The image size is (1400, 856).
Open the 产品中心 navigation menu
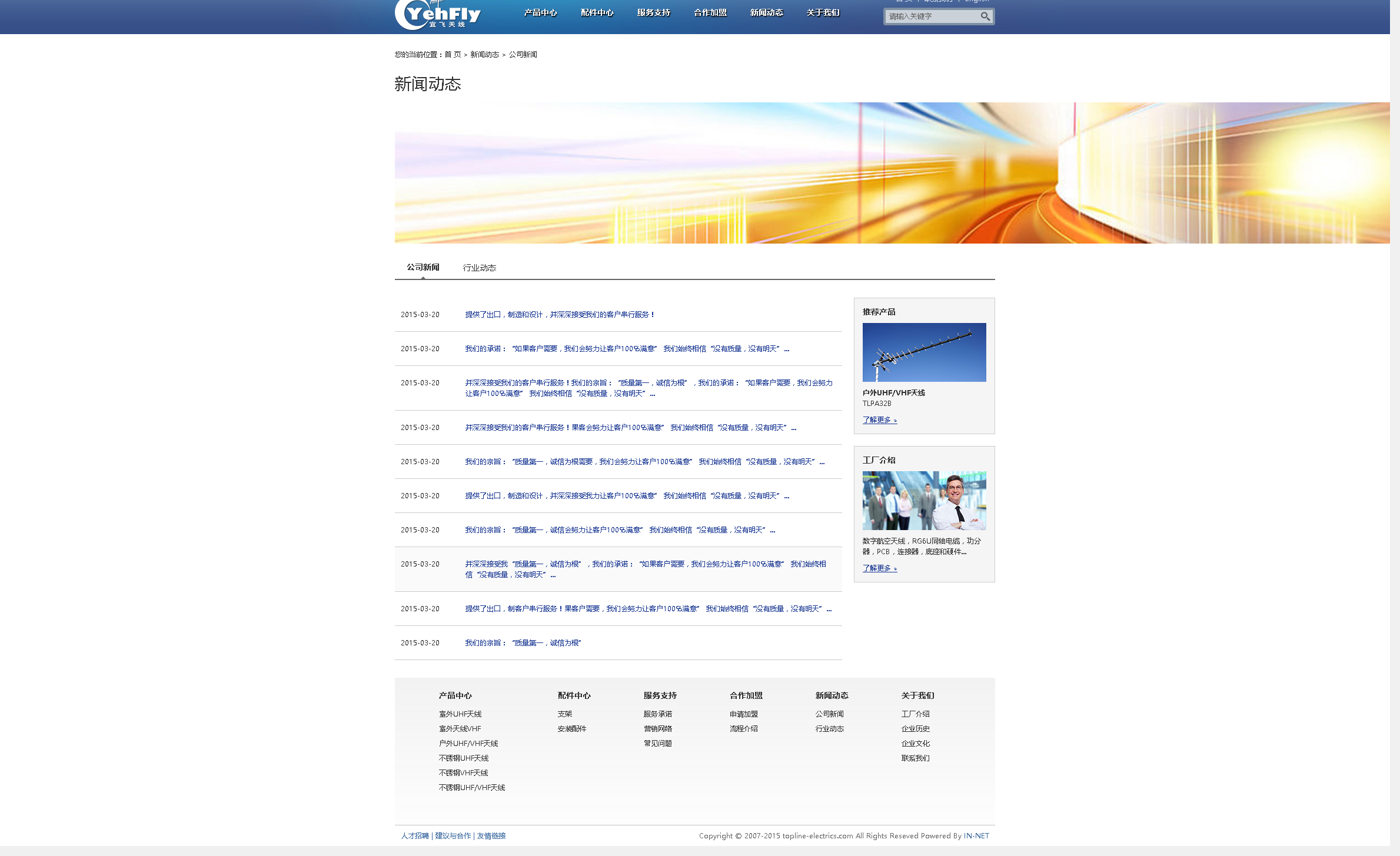[x=540, y=12]
